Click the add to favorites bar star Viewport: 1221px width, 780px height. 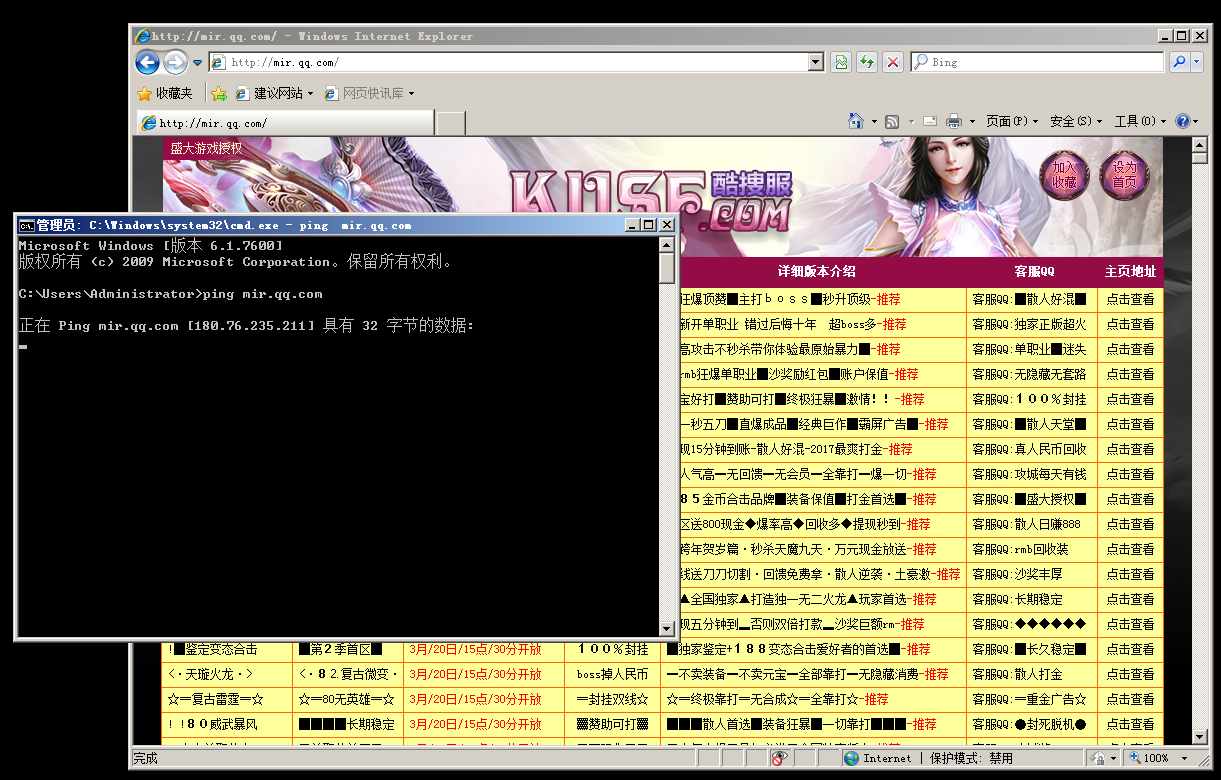tap(219, 93)
